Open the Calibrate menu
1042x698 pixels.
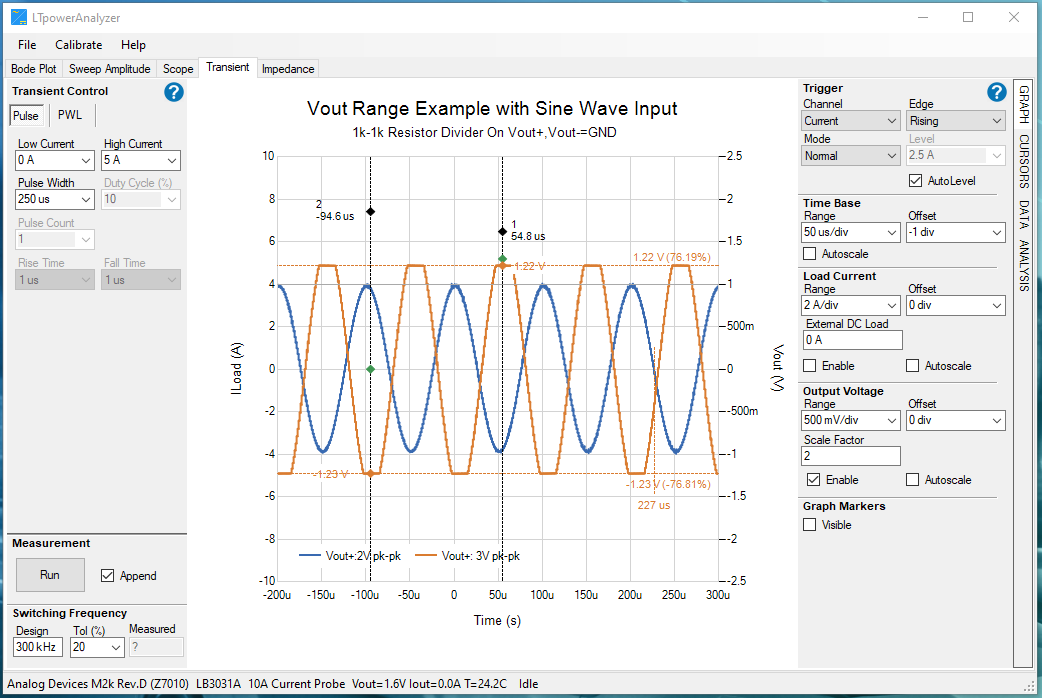[78, 45]
